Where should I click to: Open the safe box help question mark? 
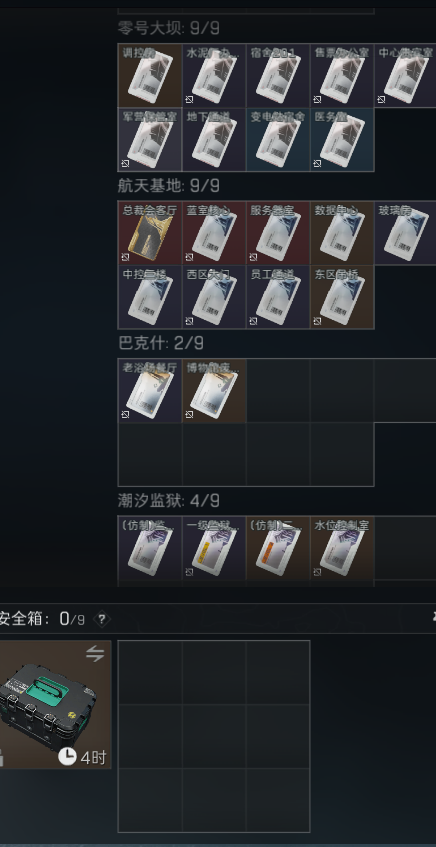[102, 619]
